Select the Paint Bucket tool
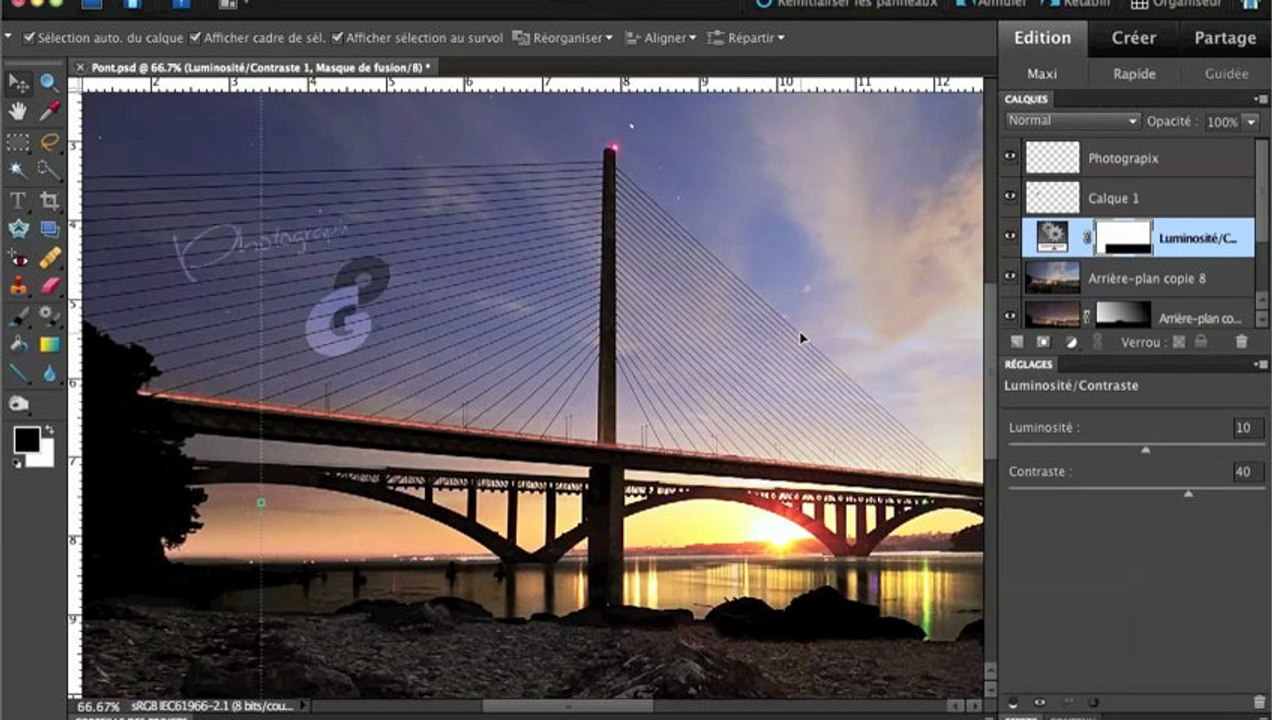 18,345
